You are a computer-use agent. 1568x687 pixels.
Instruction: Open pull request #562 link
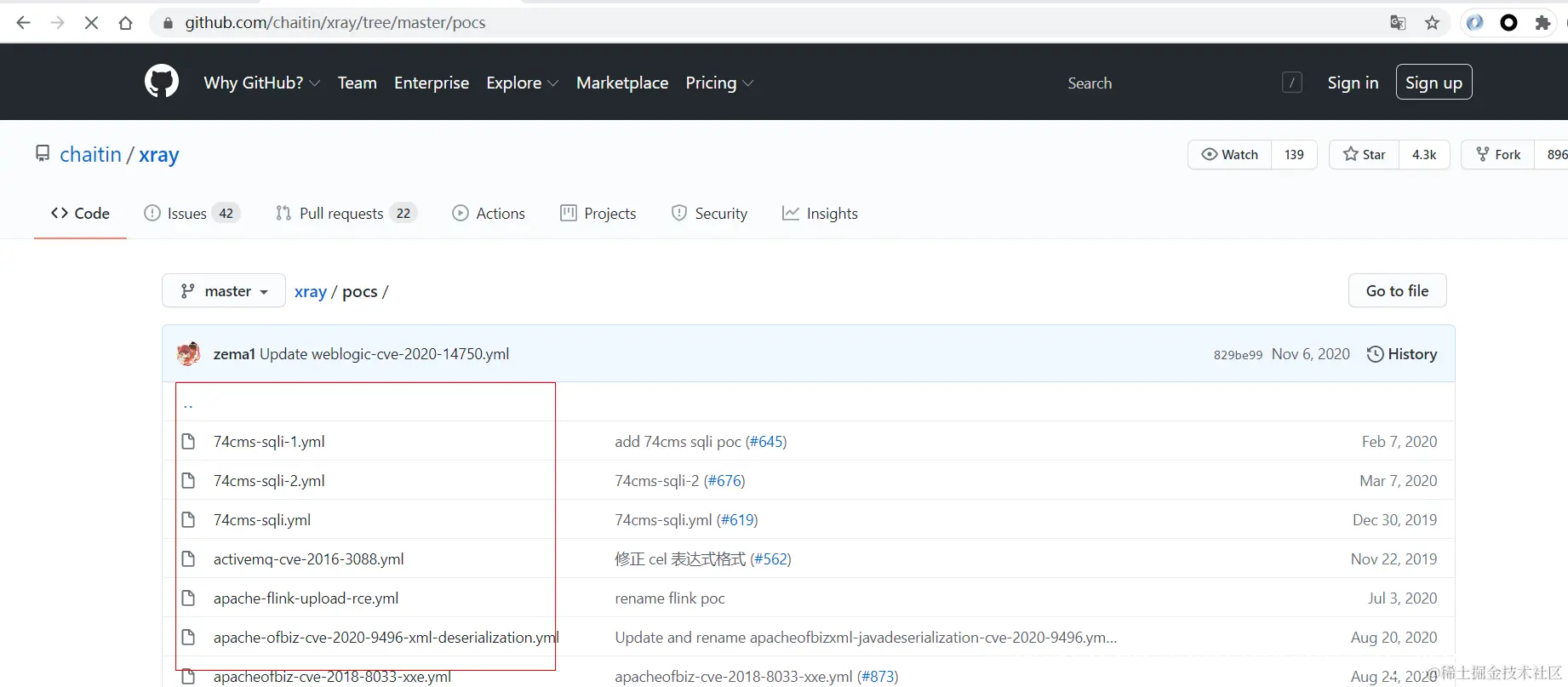pos(770,559)
